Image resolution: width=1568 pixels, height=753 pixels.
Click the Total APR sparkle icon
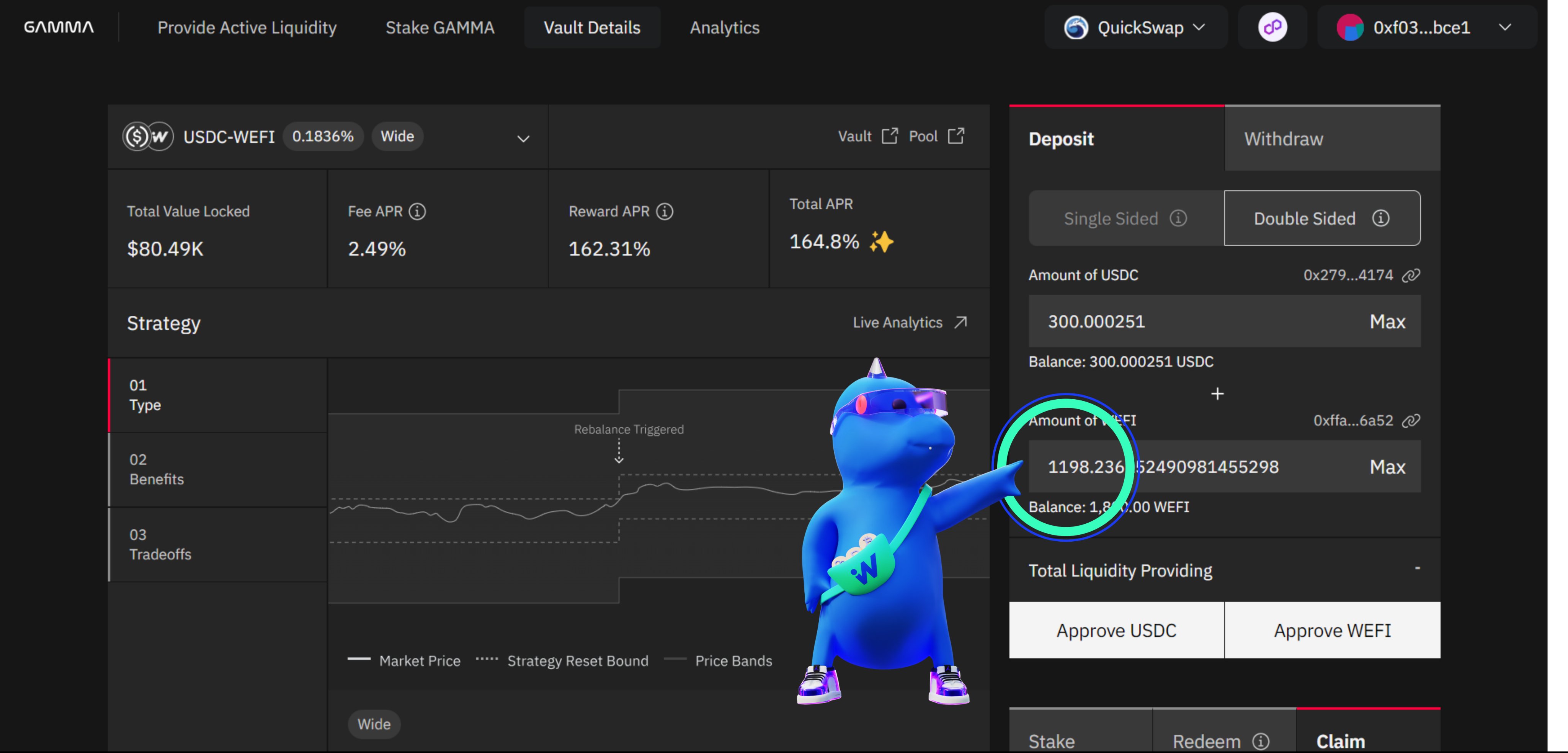pos(881,242)
